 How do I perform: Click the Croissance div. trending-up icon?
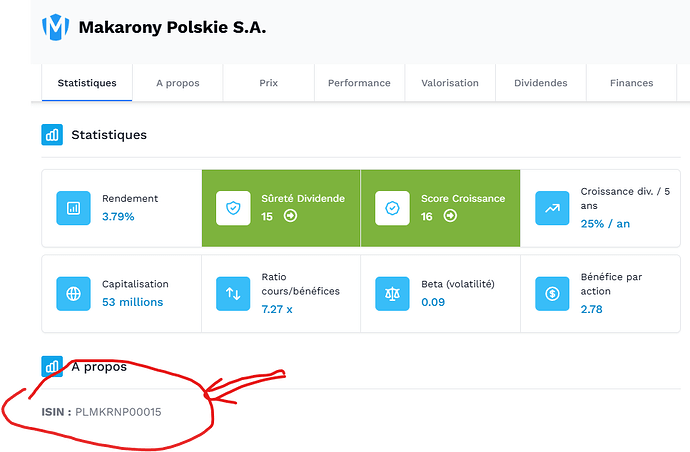pos(552,208)
